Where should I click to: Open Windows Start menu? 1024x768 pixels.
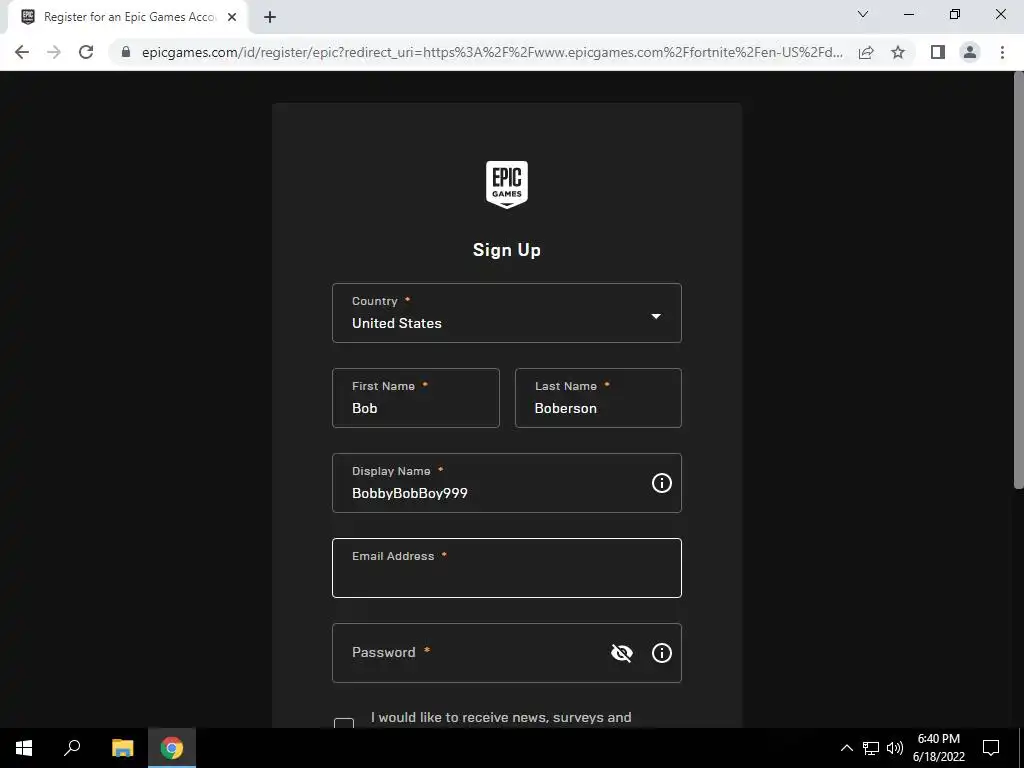pos(24,748)
